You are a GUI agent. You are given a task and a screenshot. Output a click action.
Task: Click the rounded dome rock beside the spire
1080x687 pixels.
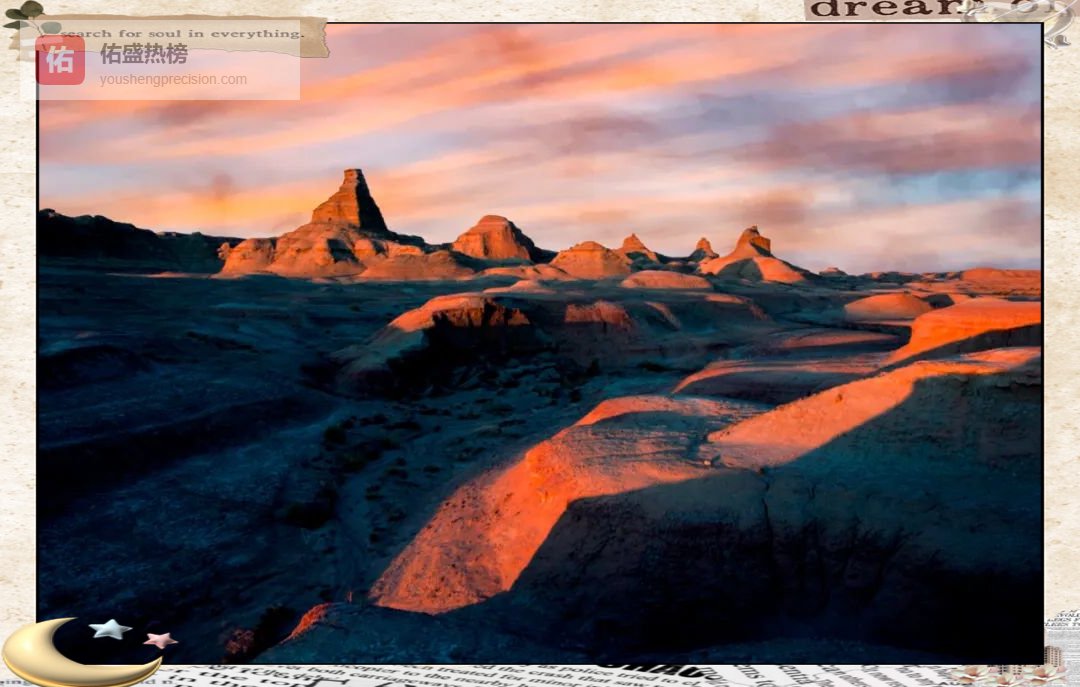click(x=493, y=239)
